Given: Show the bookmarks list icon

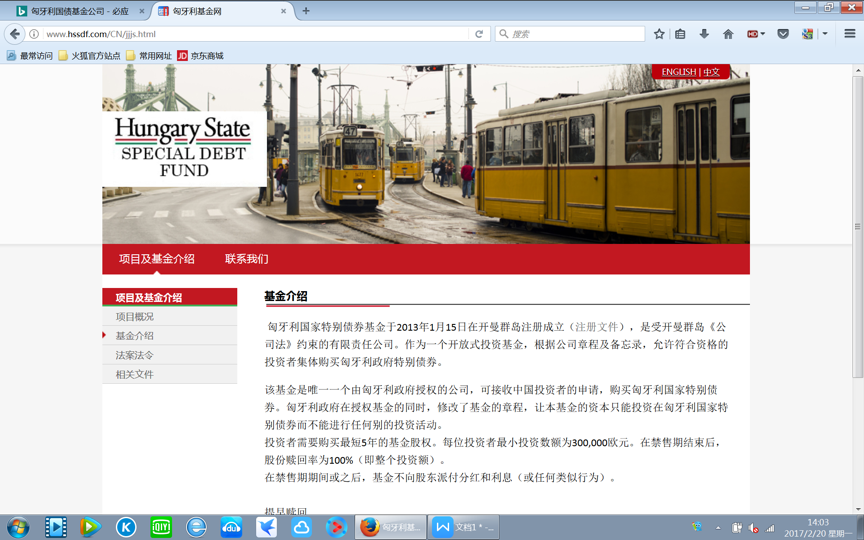Looking at the screenshot, I should [681, 34].
